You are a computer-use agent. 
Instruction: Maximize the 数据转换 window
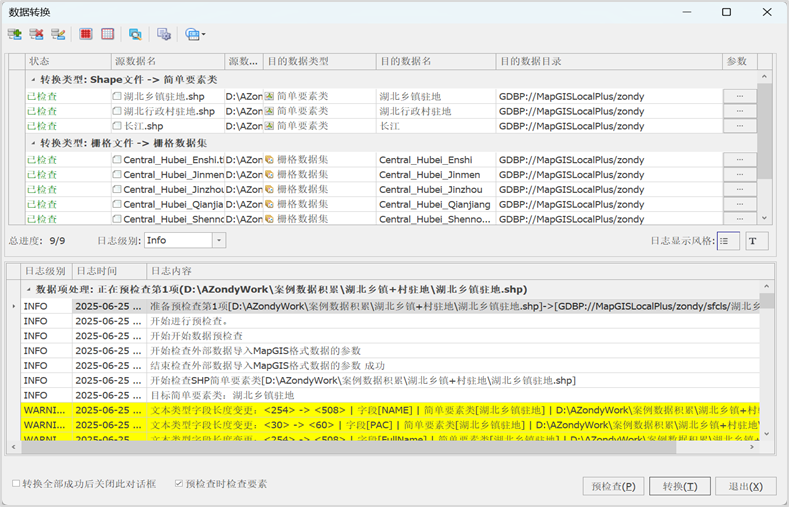(x=726, y=12)
